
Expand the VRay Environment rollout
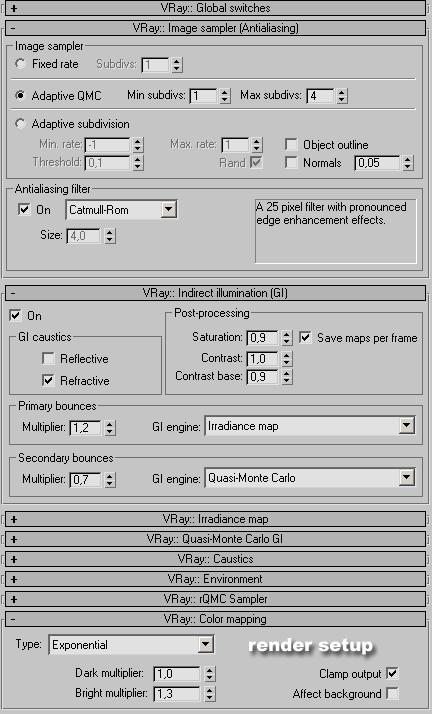click(x=215, y=579)
